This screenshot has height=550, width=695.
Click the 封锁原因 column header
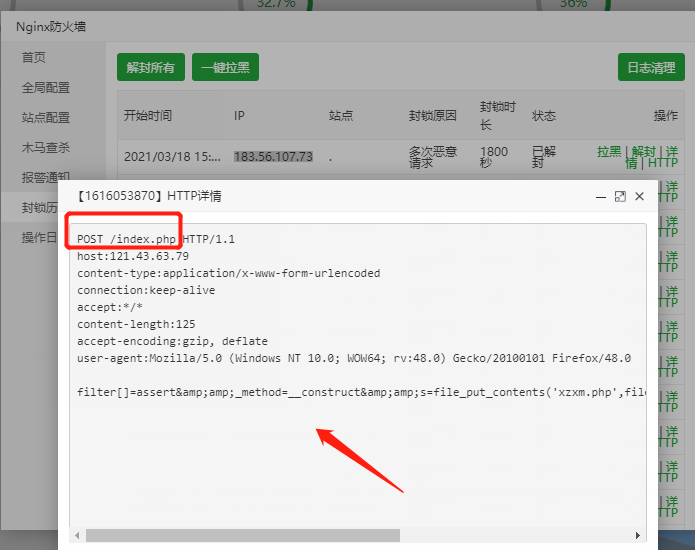[x=433, y=116]
